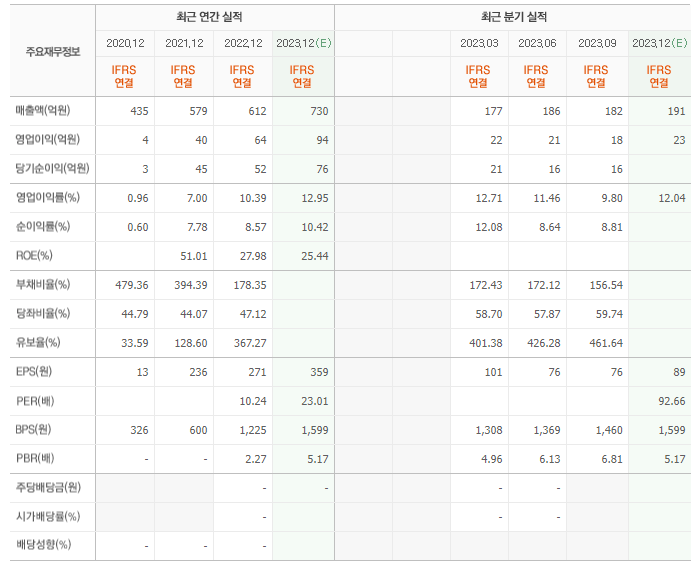
Task: Click the ROE value 51.01
Action: pos(194,256)
